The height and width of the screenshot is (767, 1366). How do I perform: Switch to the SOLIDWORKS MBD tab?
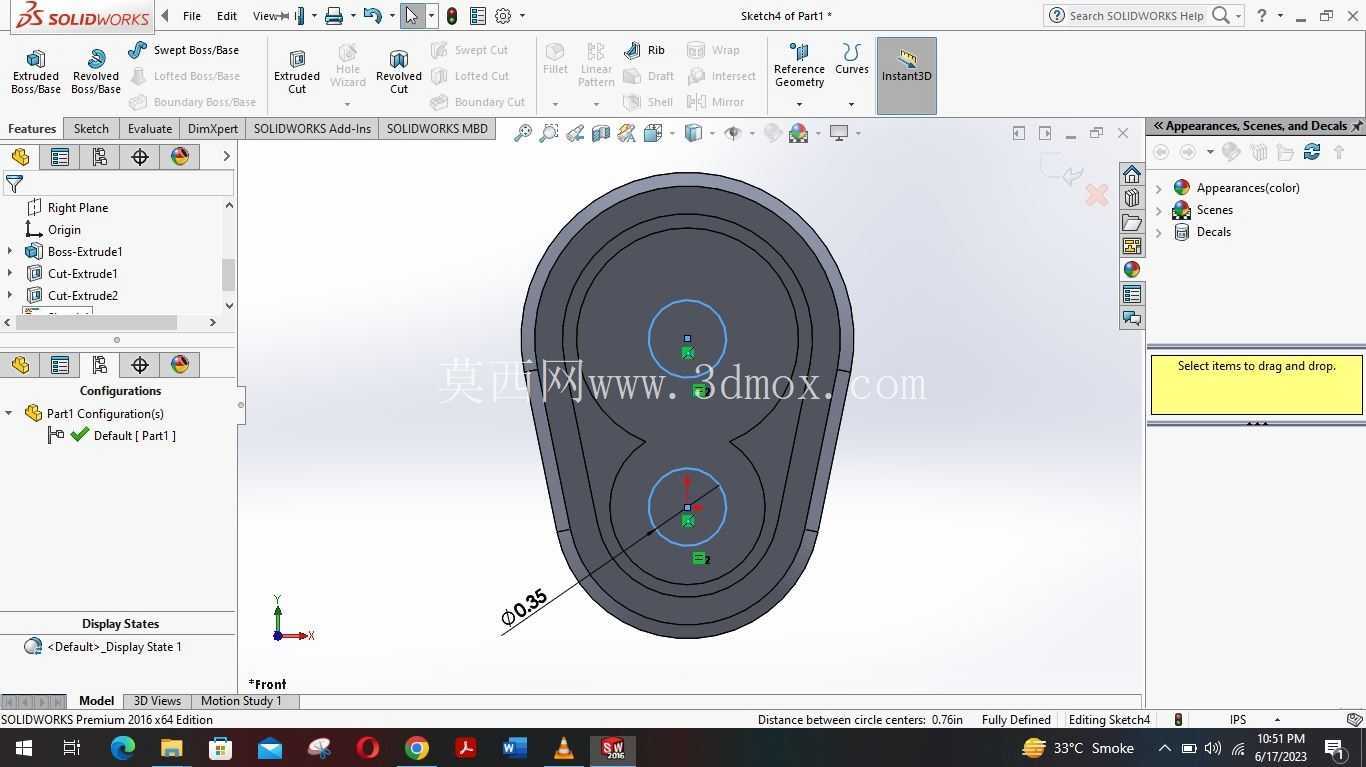click(437, 129)
